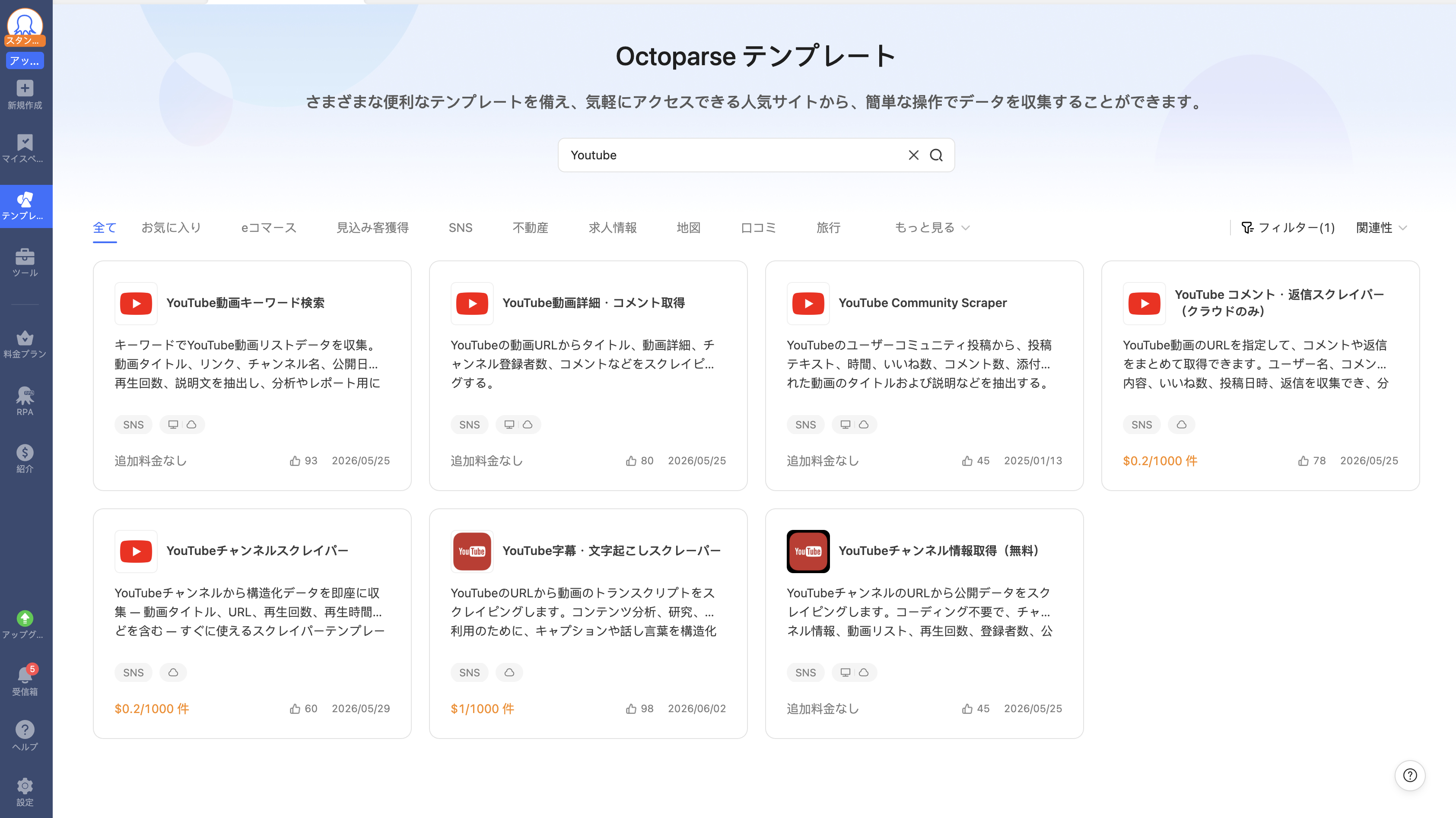The width and height of the screenshot is (1456, 818).
Task: Select the 全て tab
Action: click(x=105, y=228)
